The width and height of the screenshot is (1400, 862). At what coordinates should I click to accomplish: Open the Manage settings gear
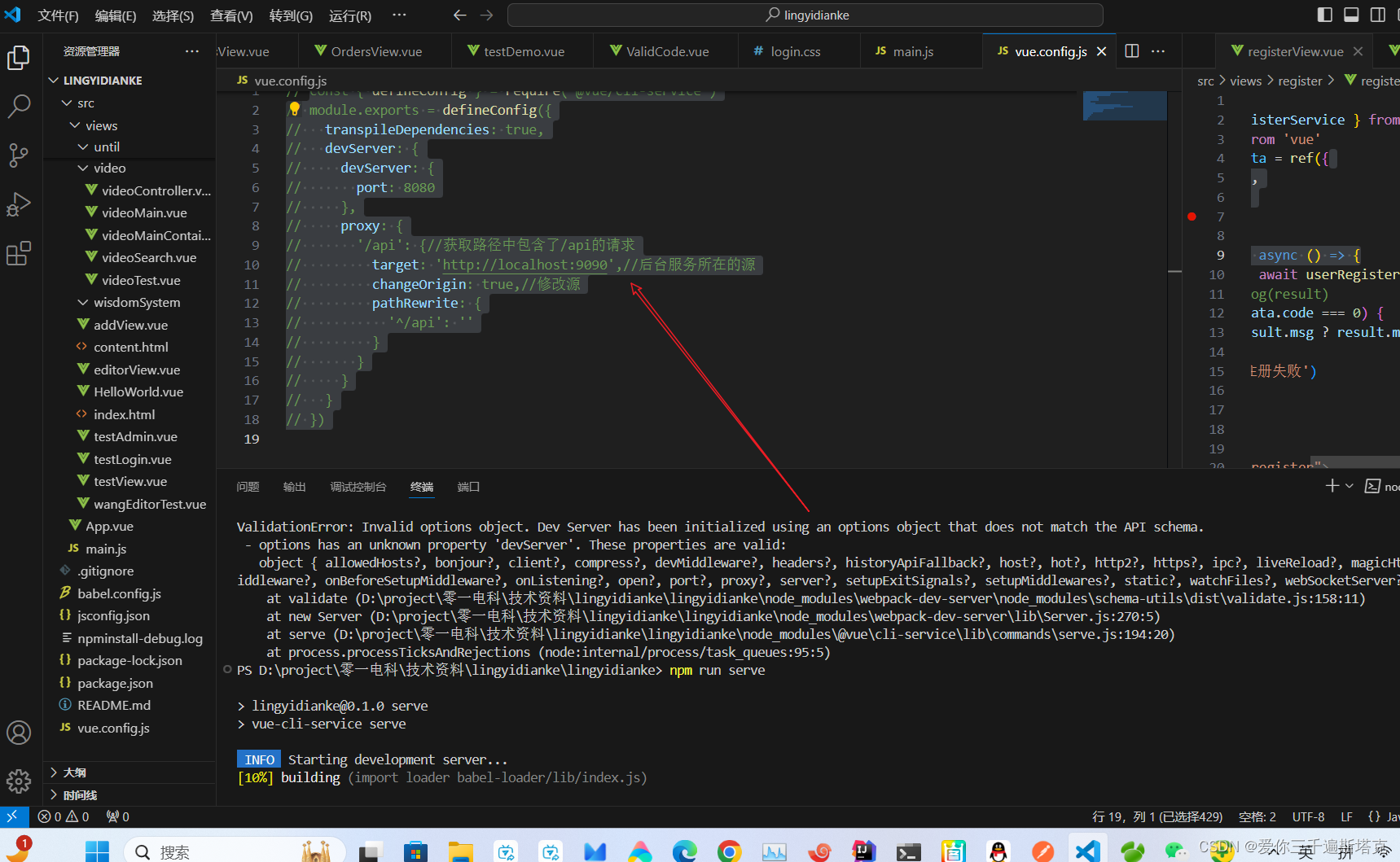(19, 781)
